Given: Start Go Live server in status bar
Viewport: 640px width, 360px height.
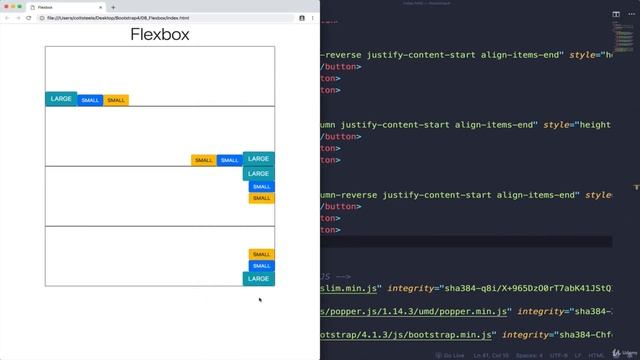Looking at the screenshot, I should pyautogui.click(x=450, y=356).
